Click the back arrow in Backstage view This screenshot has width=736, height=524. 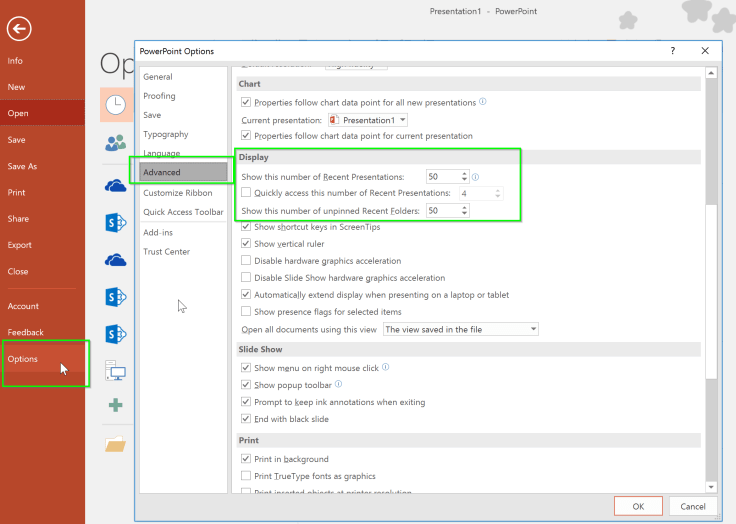(19, 29)
